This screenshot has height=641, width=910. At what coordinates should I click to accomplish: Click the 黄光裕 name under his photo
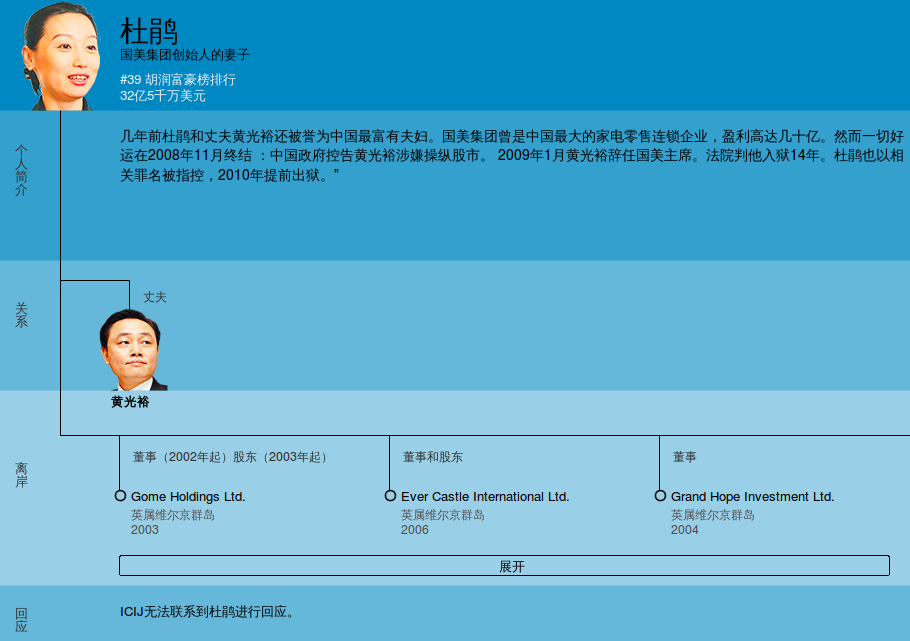130,402
